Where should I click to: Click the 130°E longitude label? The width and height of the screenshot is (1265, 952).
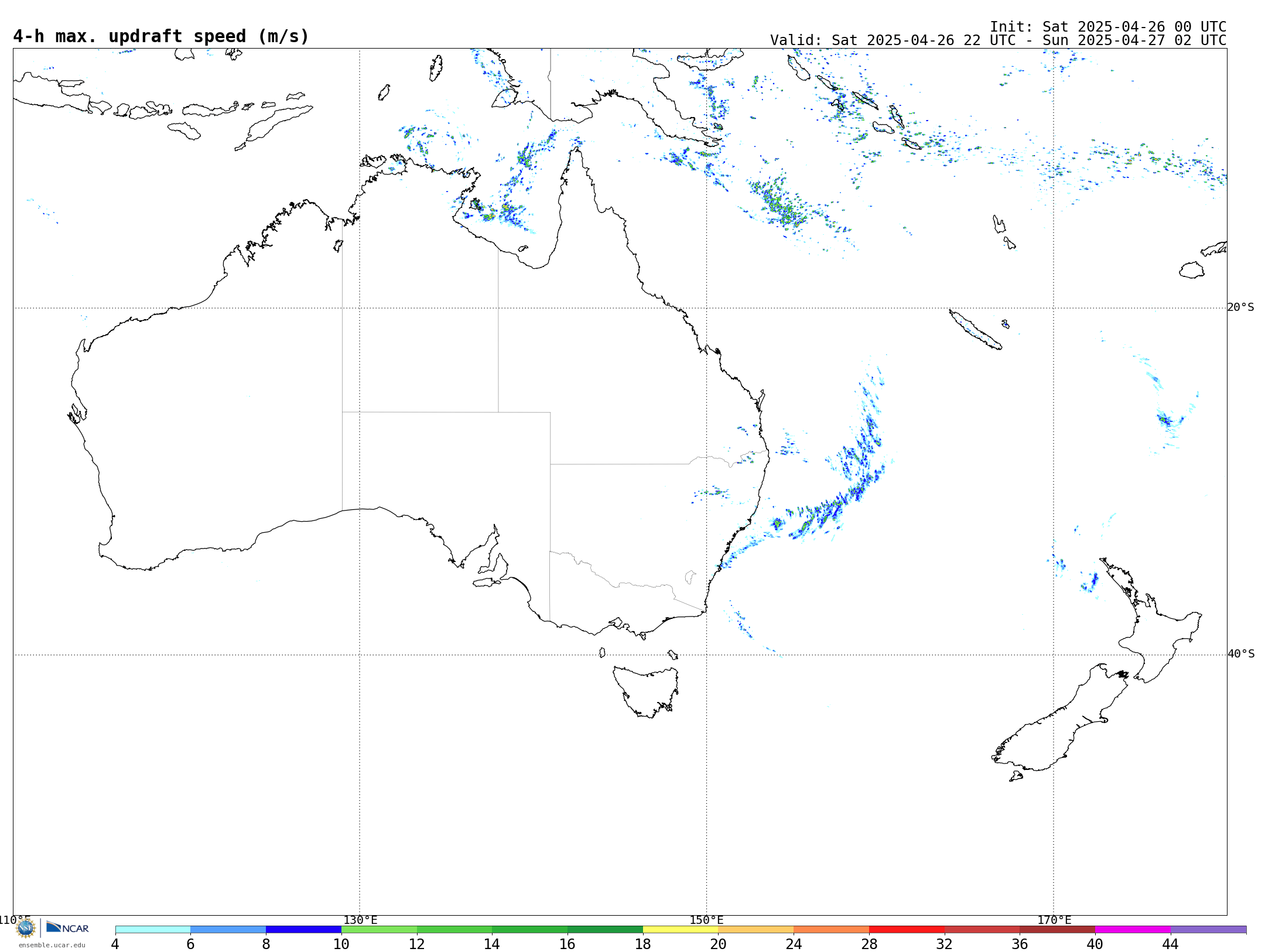(360, 920)
